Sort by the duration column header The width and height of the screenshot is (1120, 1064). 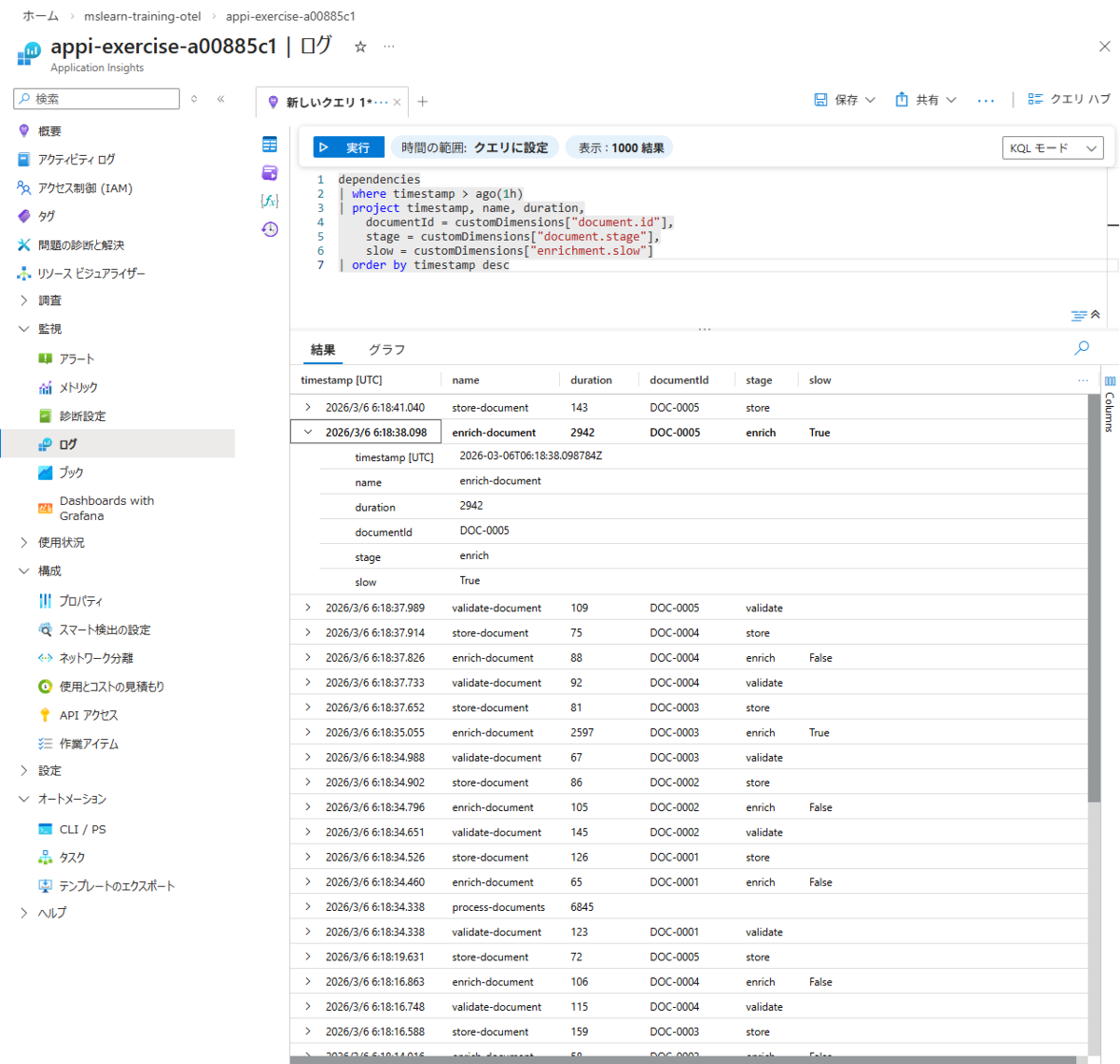pos(592,380)
